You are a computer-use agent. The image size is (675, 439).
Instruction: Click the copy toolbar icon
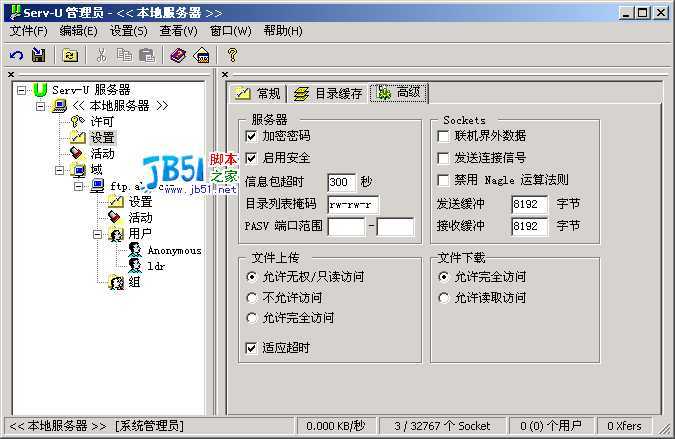[124, 55]
